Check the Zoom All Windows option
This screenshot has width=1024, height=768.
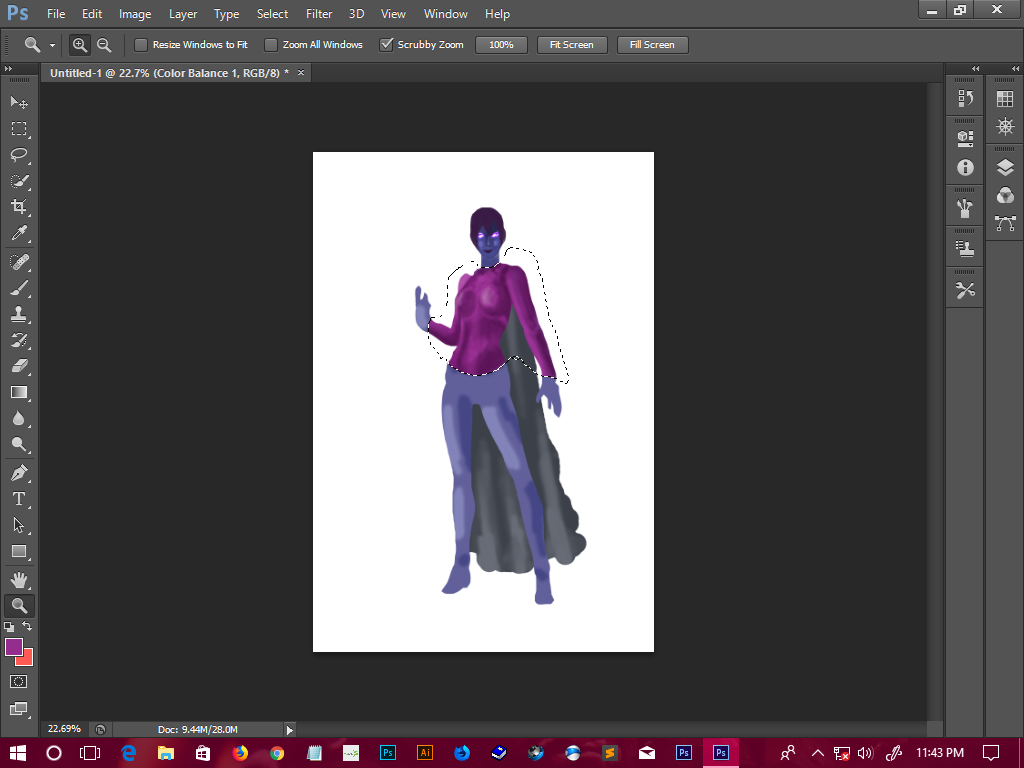point(271,45)
